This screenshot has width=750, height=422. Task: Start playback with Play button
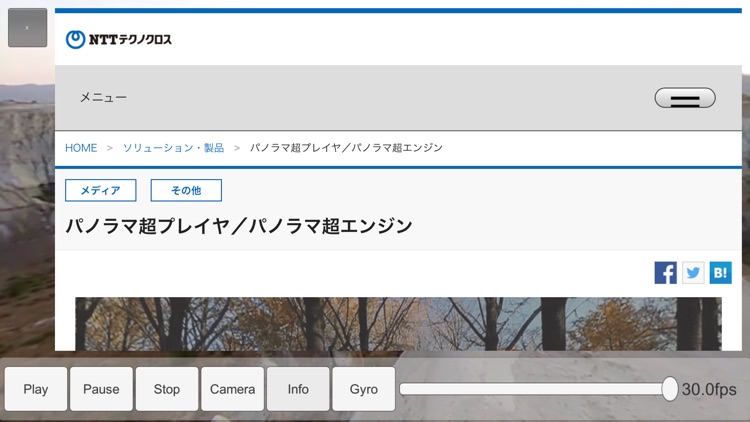coord(36,389)
